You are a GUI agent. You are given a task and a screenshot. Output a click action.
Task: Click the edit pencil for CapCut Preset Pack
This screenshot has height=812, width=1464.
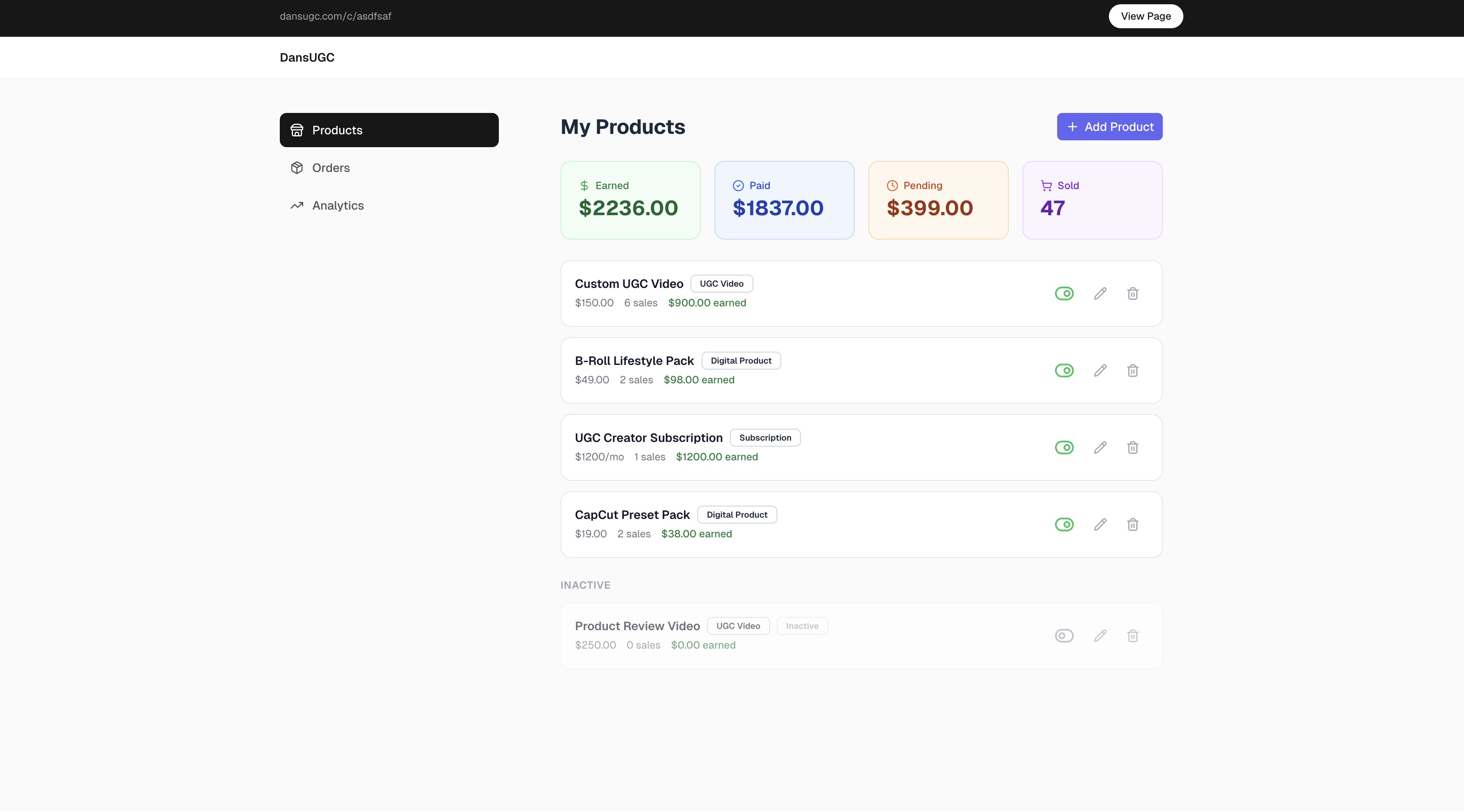pos(1099,524)
